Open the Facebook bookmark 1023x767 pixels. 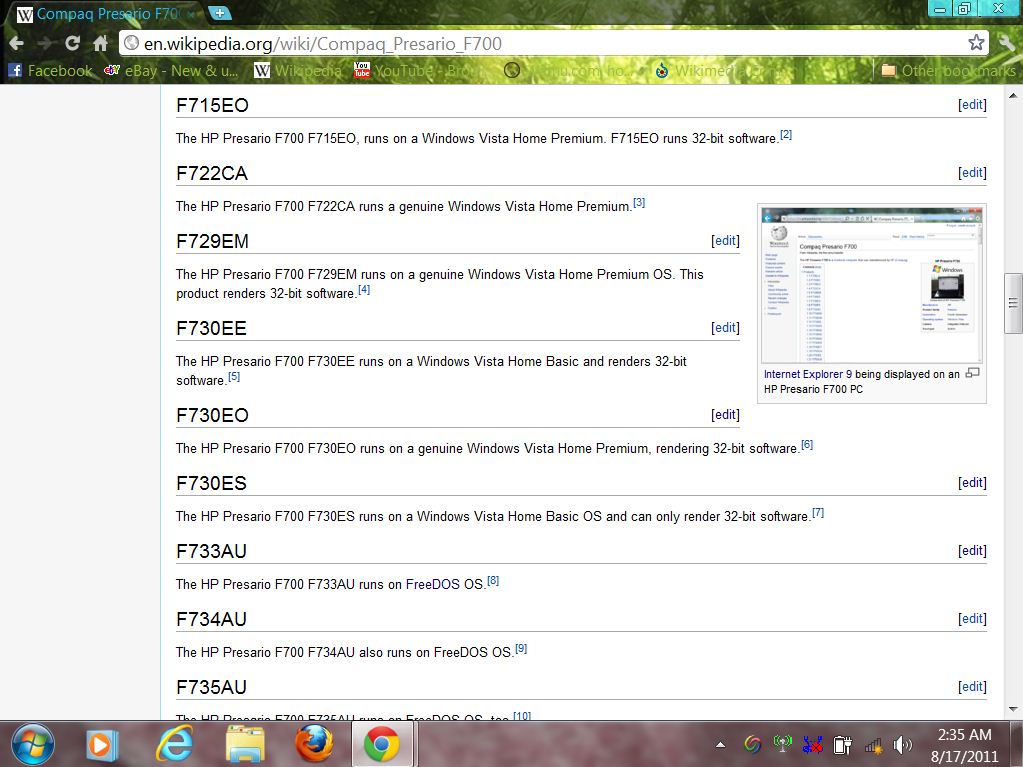click(50, 71)
